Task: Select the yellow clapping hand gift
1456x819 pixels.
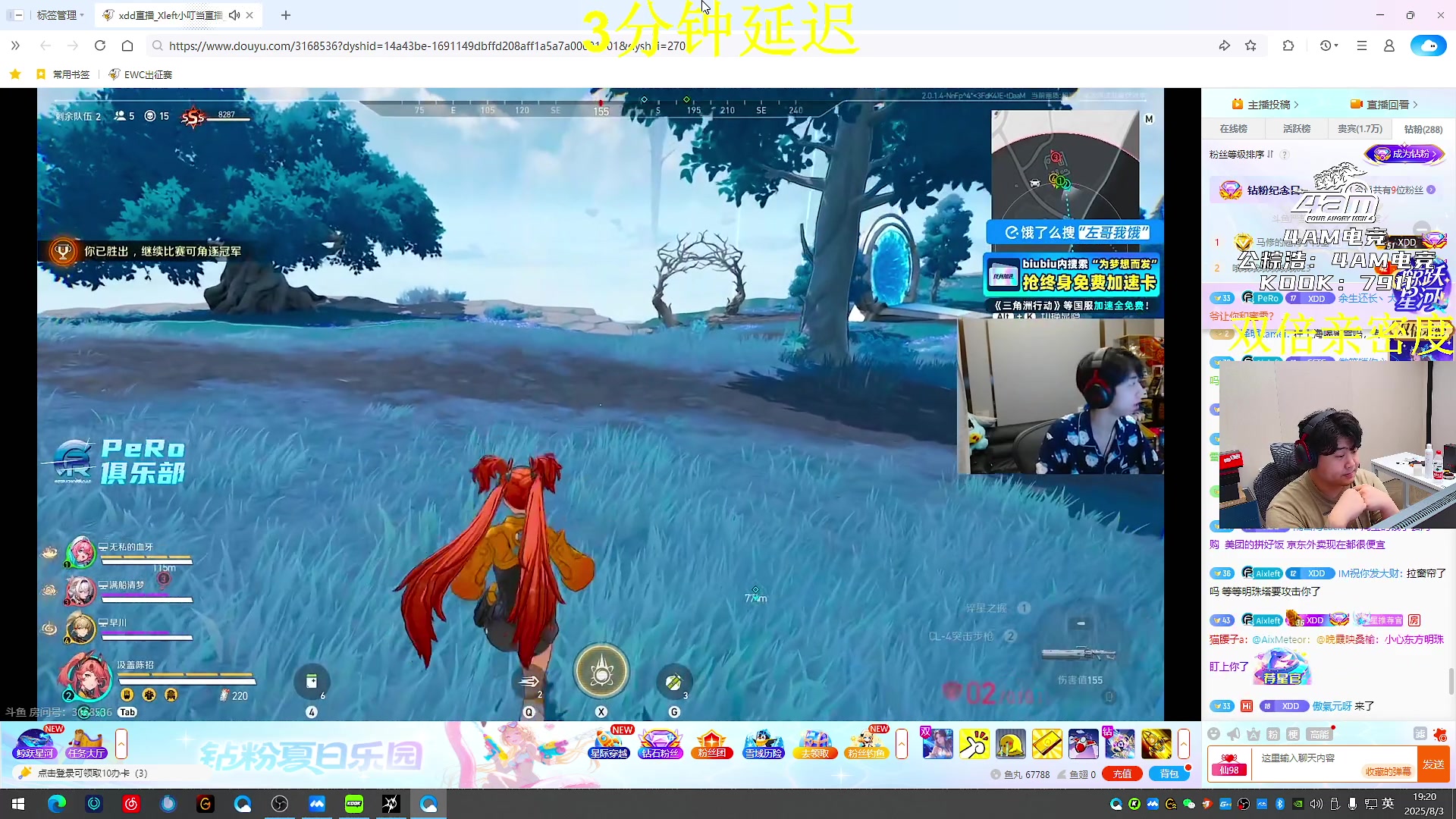Action: click(974, 744)
